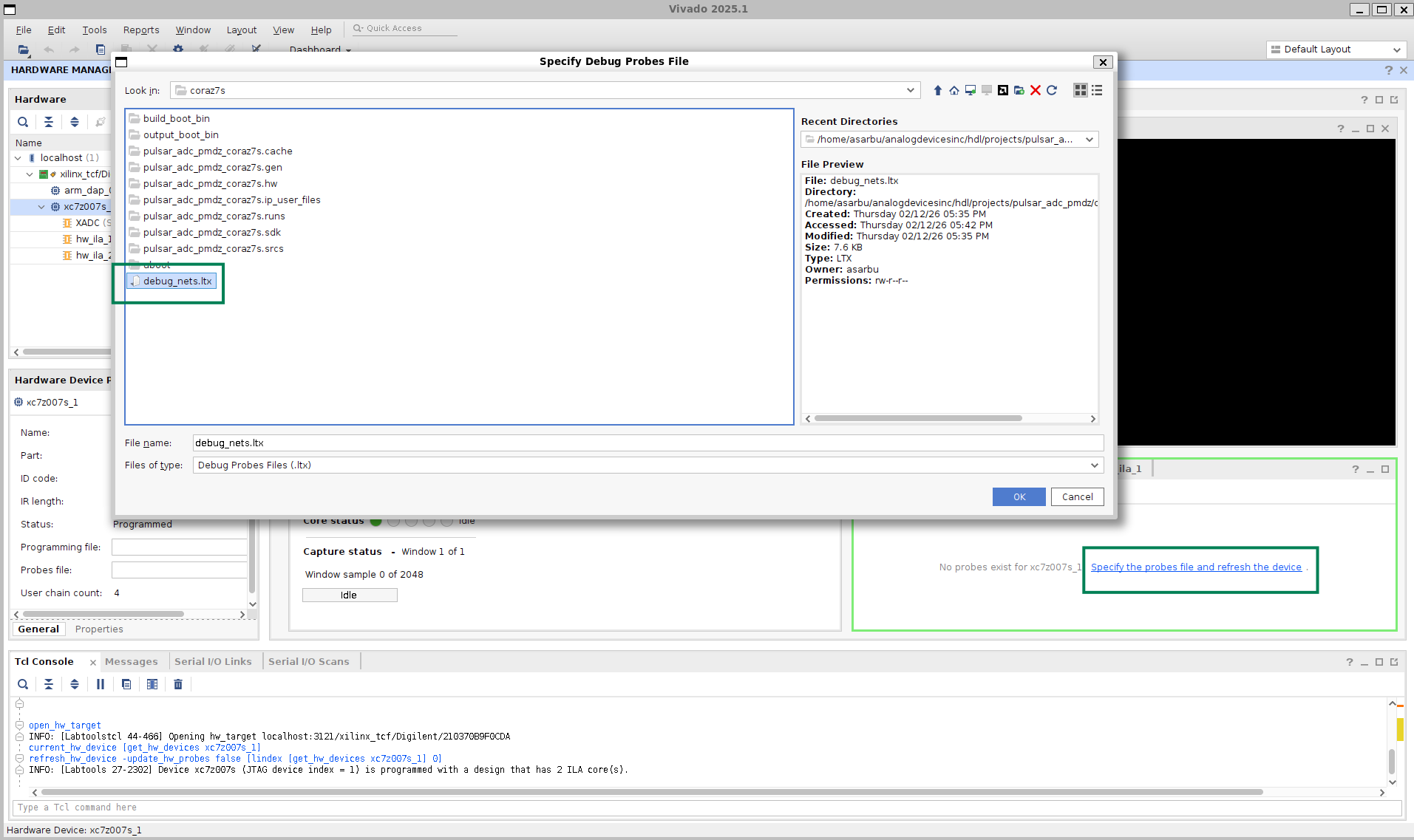Switch file browser to icon view
1414x840 pixels.
click(x=1080, y=90)
